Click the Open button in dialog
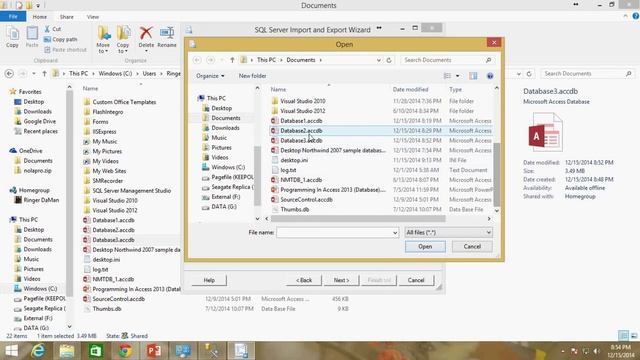The image size is (640, 360). (x=425, y=247)
